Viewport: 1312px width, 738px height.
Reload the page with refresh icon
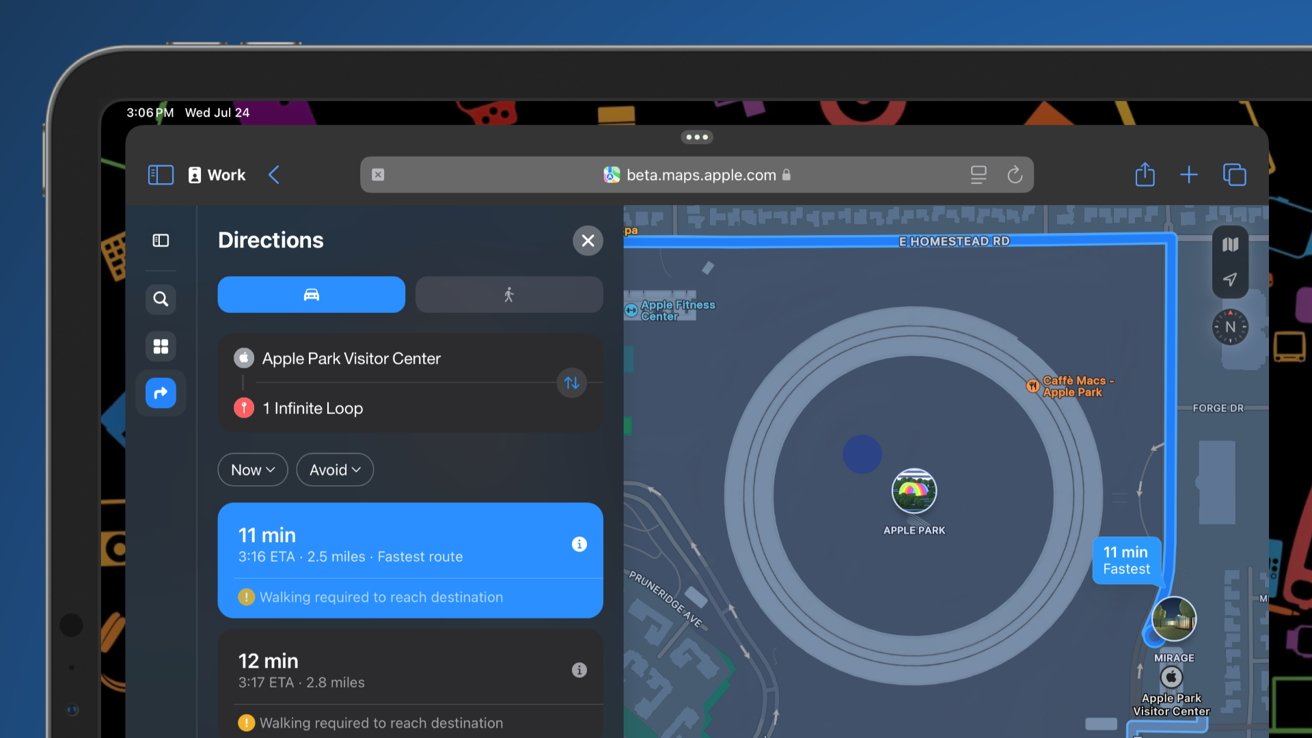[x=1014, y=175]
